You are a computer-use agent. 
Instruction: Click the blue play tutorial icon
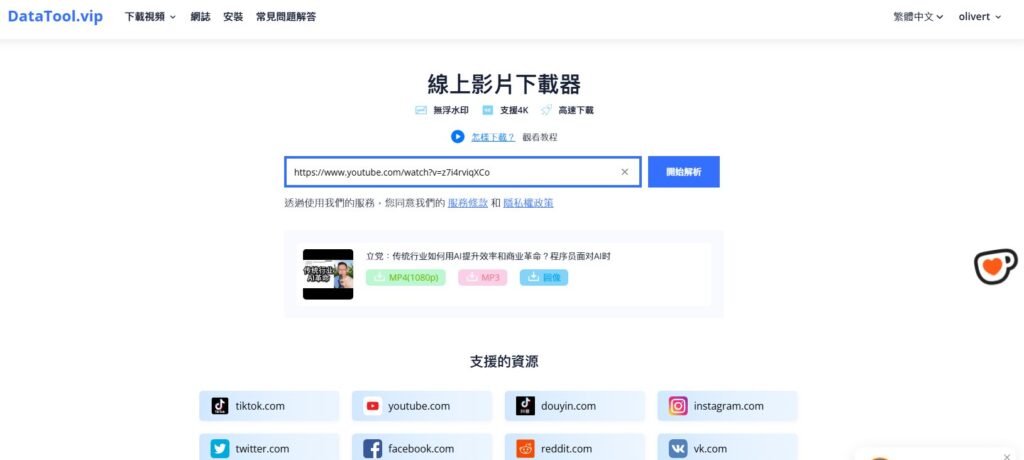click(457, 137)
